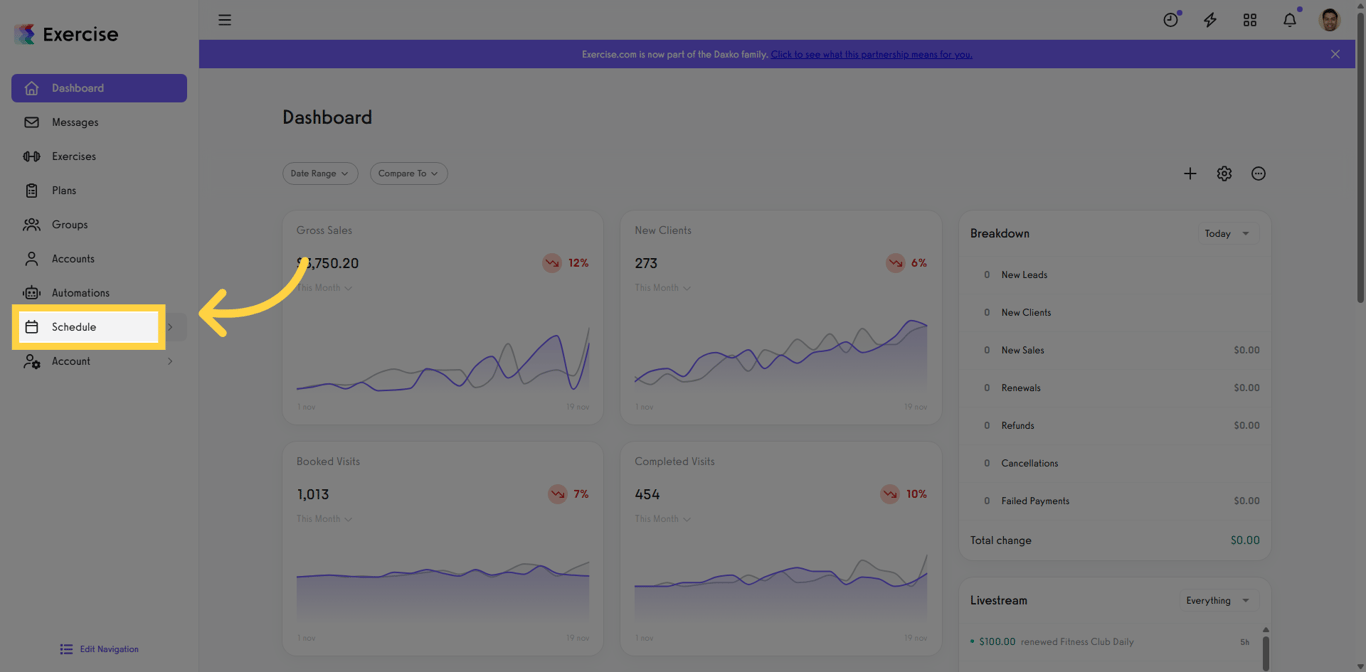Click the lightning bolt quick actions icon

click(1210, 20)
